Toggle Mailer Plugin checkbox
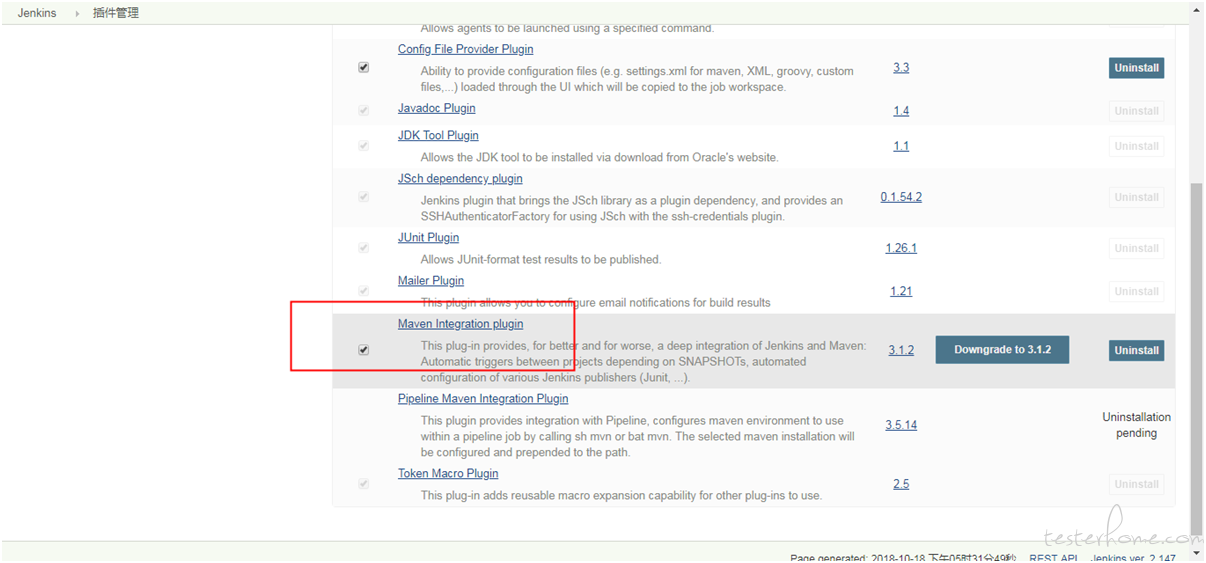This screenshot has width=1206, height=563. point(363,291)
